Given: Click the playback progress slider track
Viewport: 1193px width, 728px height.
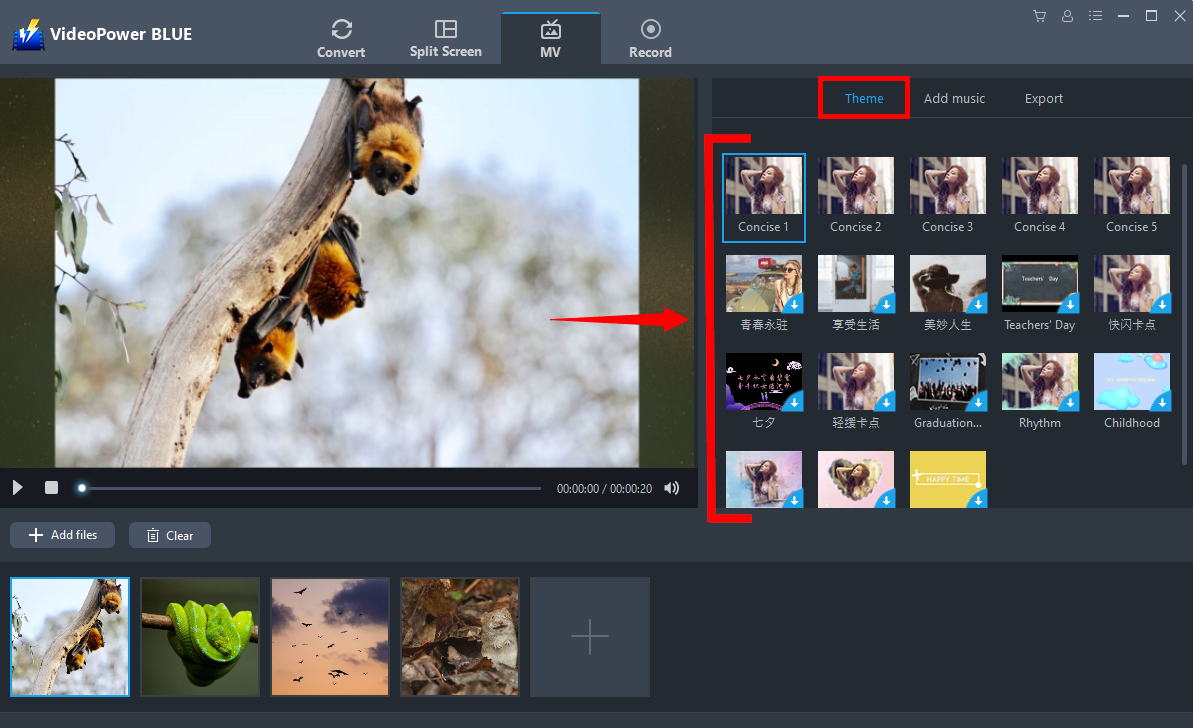Looking at the screenshot, I should tap(310, 488).
